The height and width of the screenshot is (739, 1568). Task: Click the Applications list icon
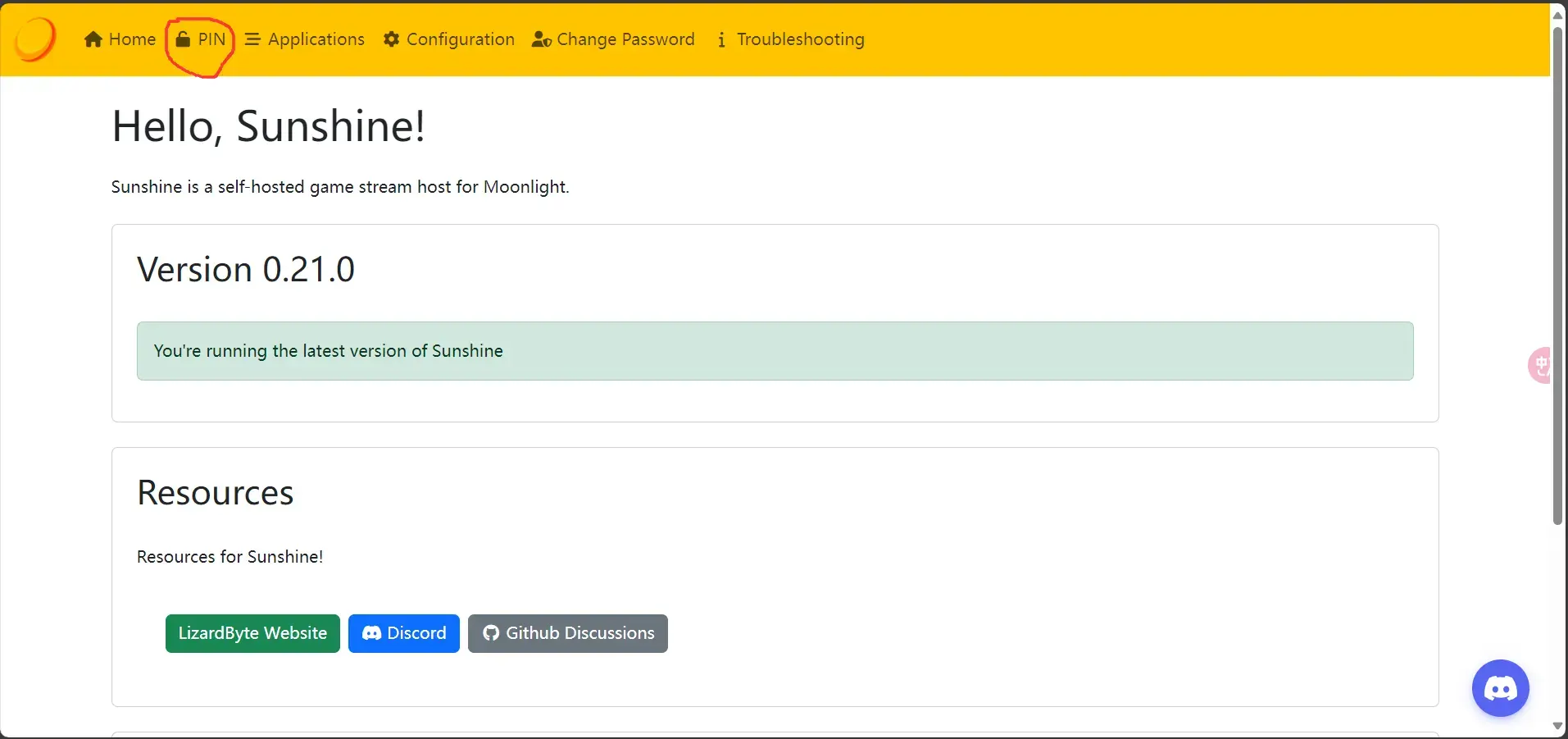pyautogui.click(x=252, y=39)
